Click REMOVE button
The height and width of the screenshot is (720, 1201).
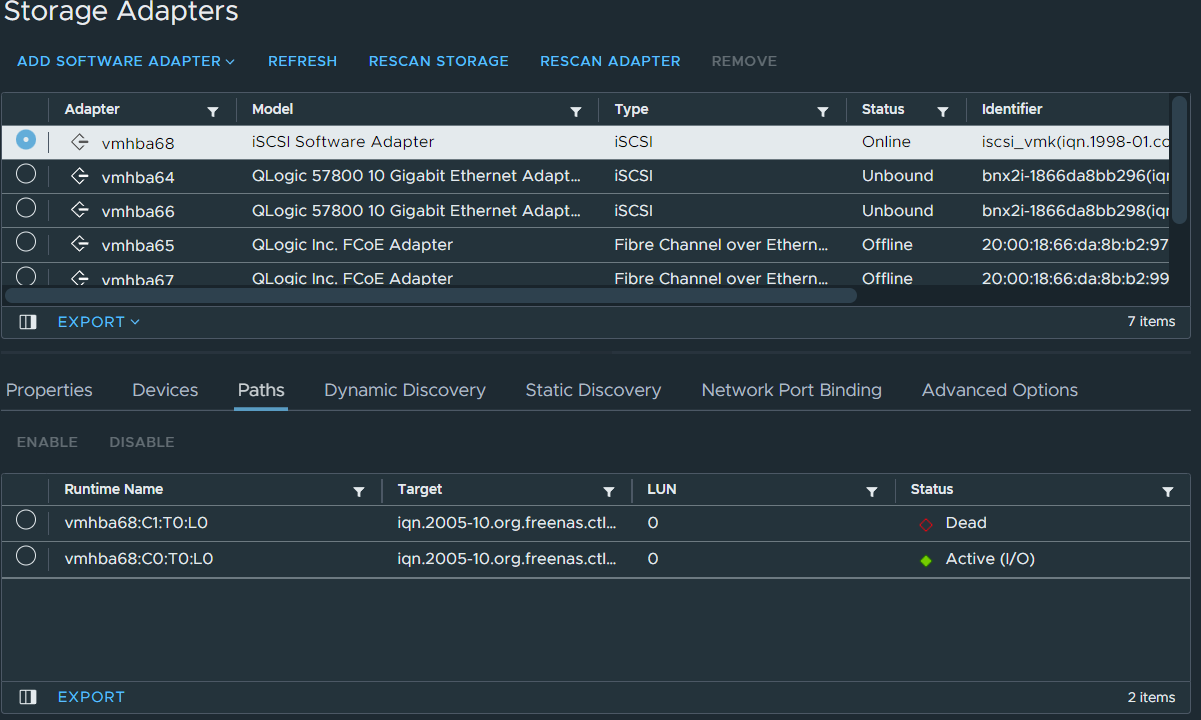(744, 61)
